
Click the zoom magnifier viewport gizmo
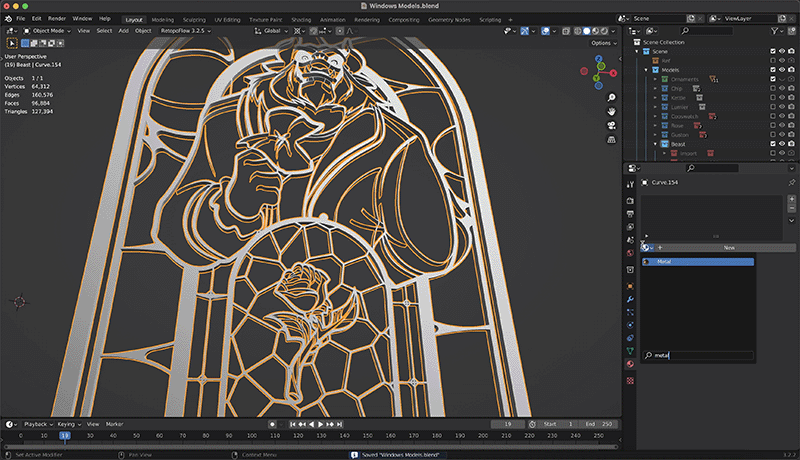[x=611, y=97]
